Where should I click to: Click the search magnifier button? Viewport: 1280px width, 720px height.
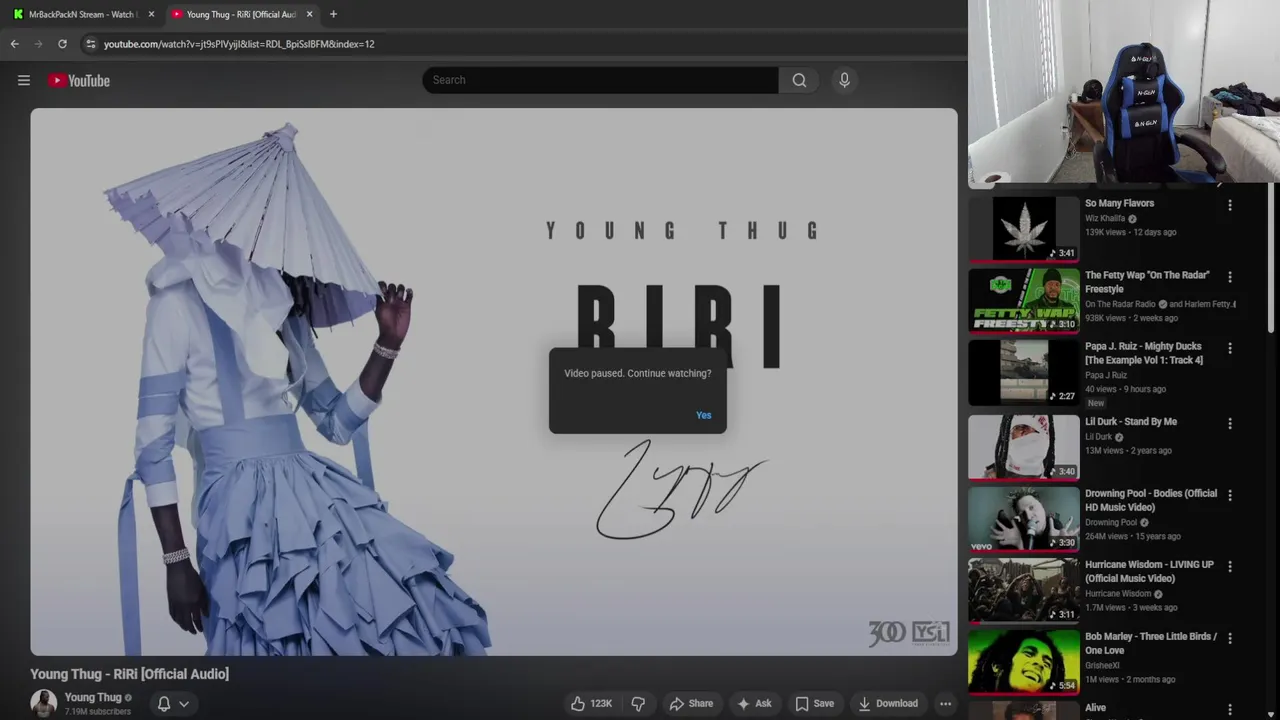tap(799, 80)
